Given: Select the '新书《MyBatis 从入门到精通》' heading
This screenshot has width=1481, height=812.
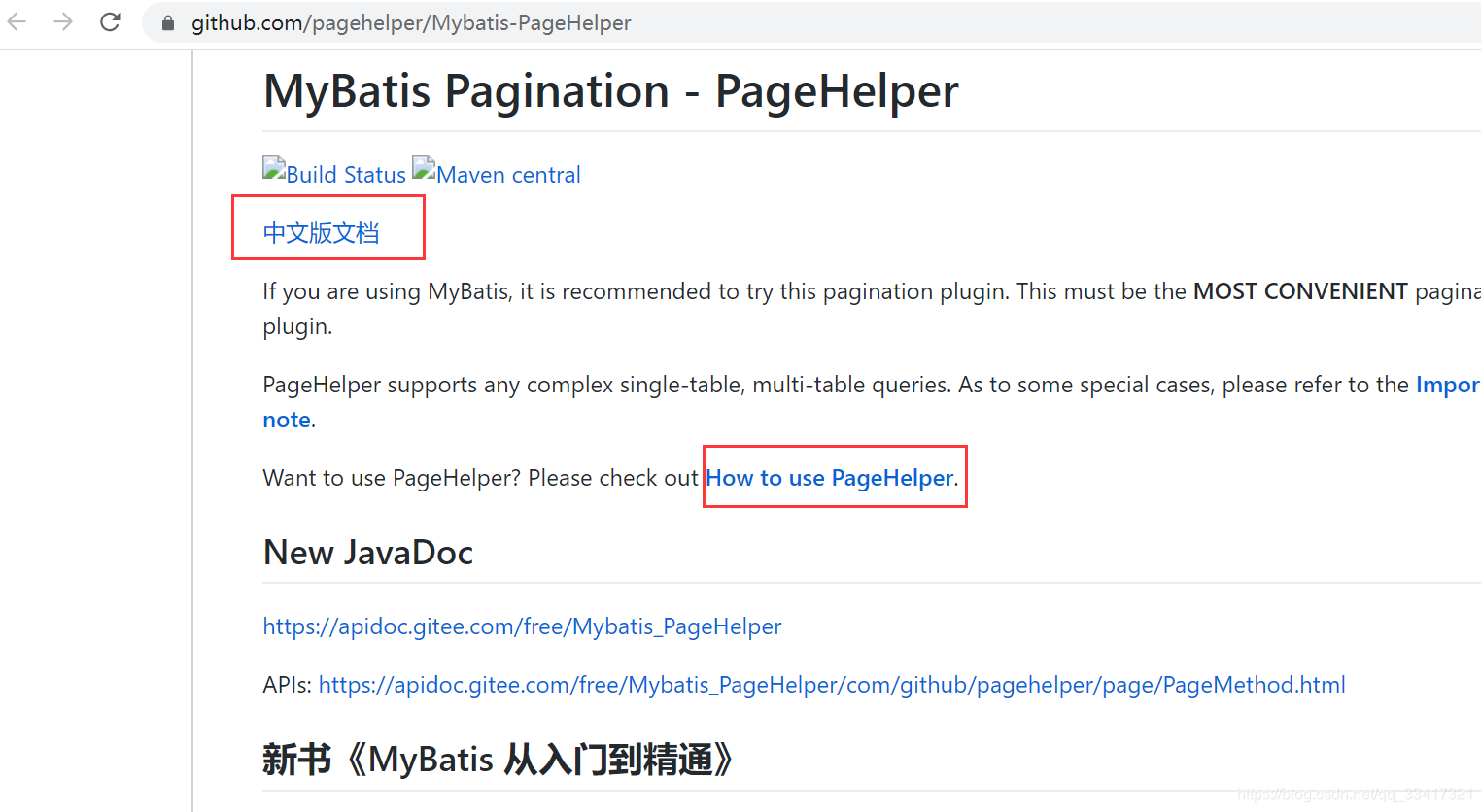Looking at the screenshot, I should click(498, 760).
